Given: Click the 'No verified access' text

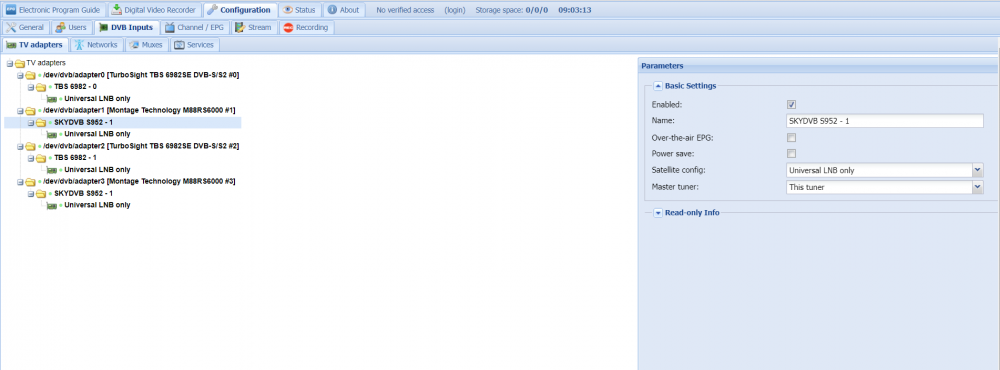Looking at the screenshot, I should tap(406, 10).
